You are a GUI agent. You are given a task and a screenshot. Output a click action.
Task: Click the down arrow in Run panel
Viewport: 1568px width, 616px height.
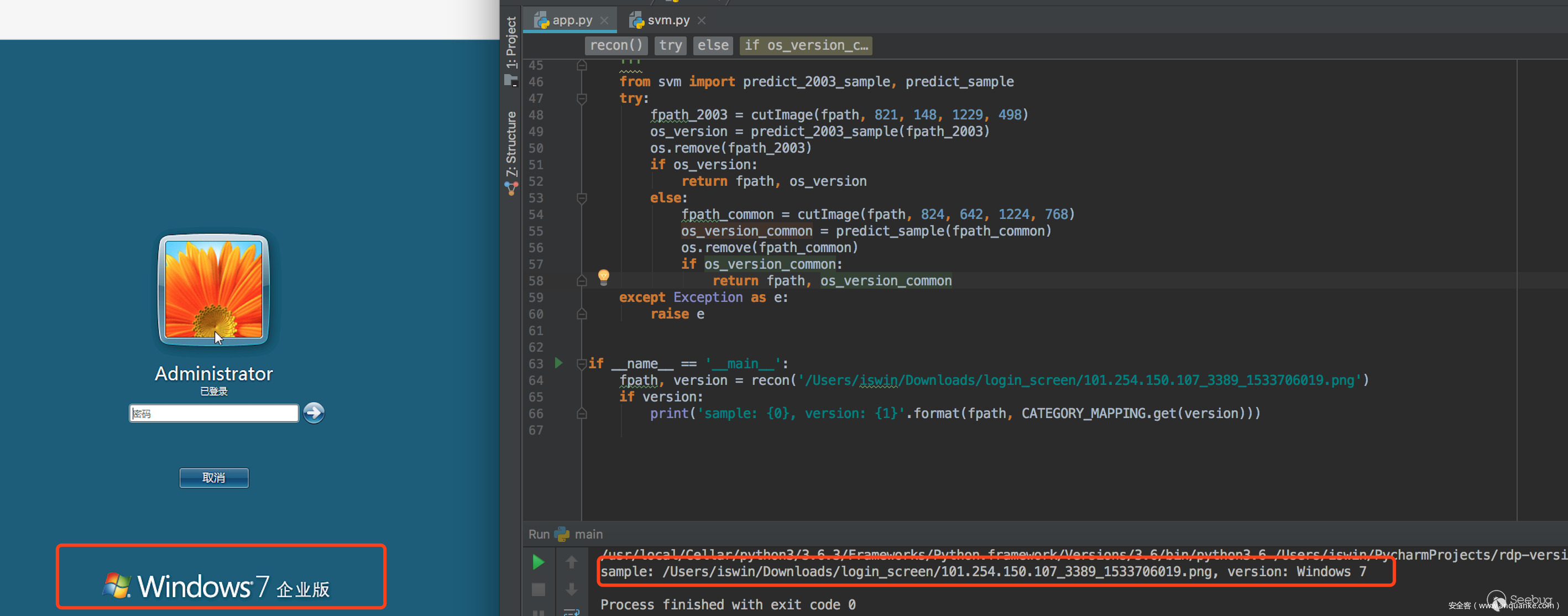[571, 589]
